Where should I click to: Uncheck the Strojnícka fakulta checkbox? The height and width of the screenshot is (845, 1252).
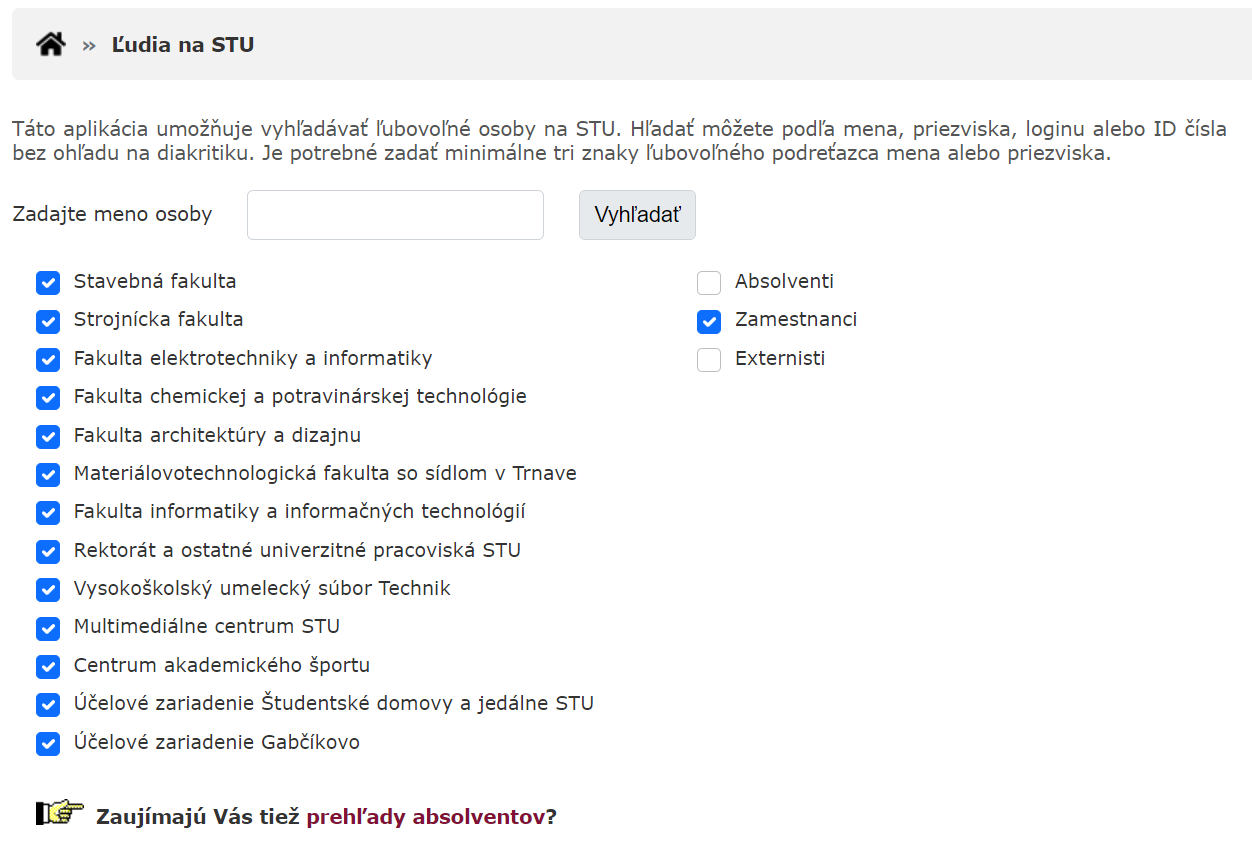48,321
